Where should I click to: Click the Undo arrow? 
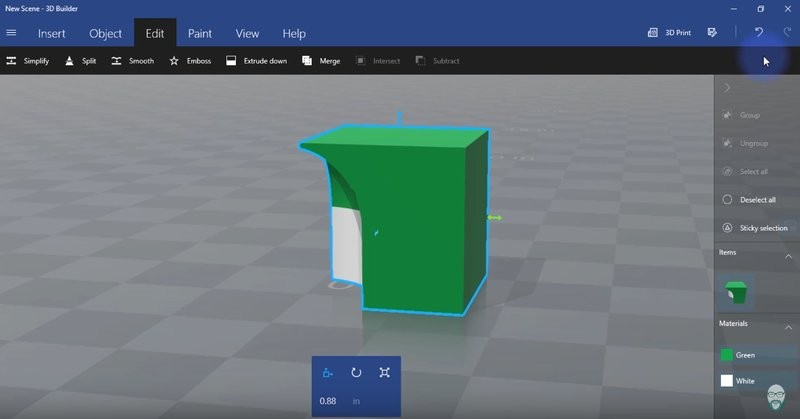[x=759, y=33]
